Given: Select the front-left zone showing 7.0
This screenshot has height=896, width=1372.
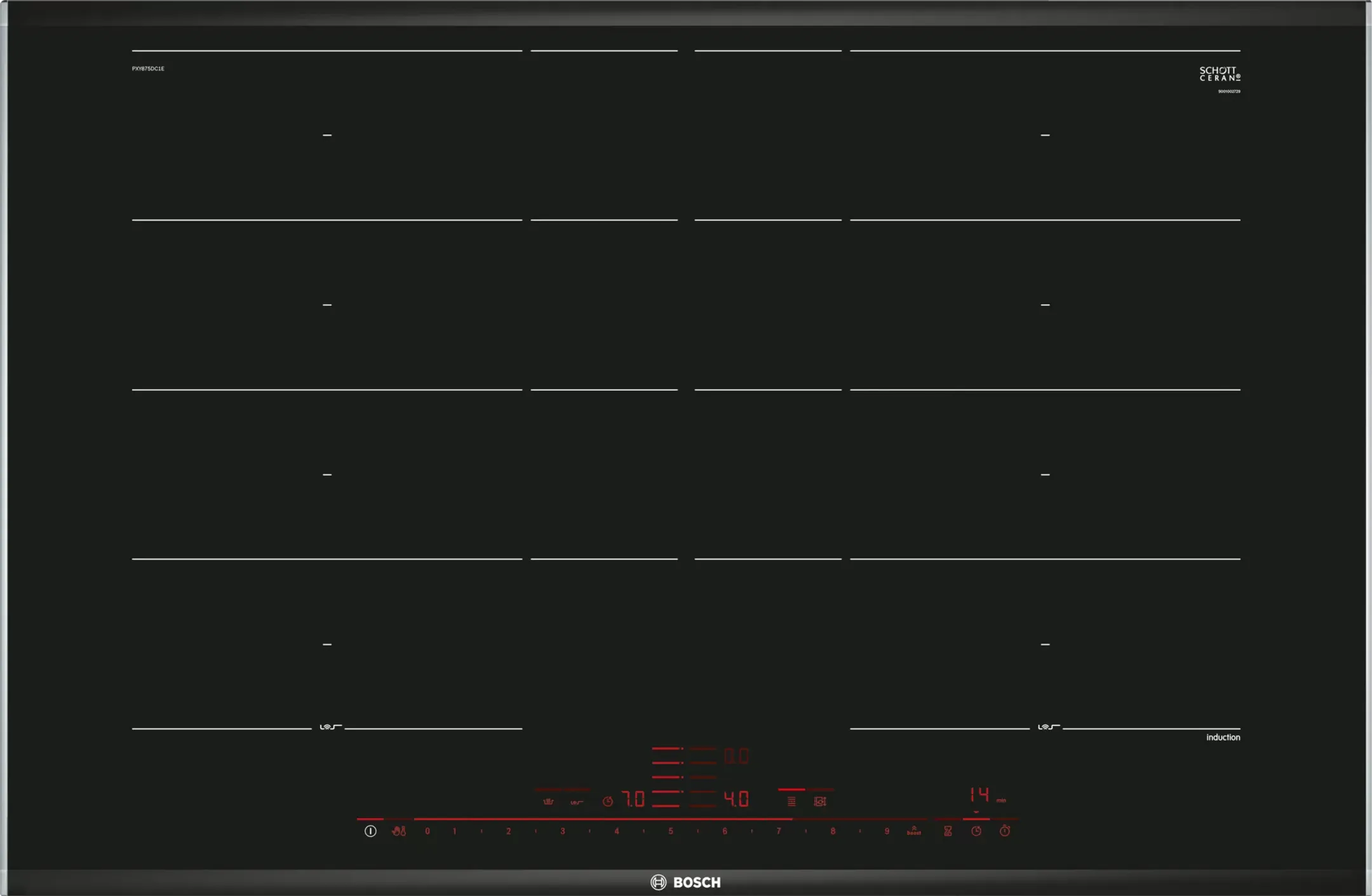Looking at the screenshot, I should (633, 799).
